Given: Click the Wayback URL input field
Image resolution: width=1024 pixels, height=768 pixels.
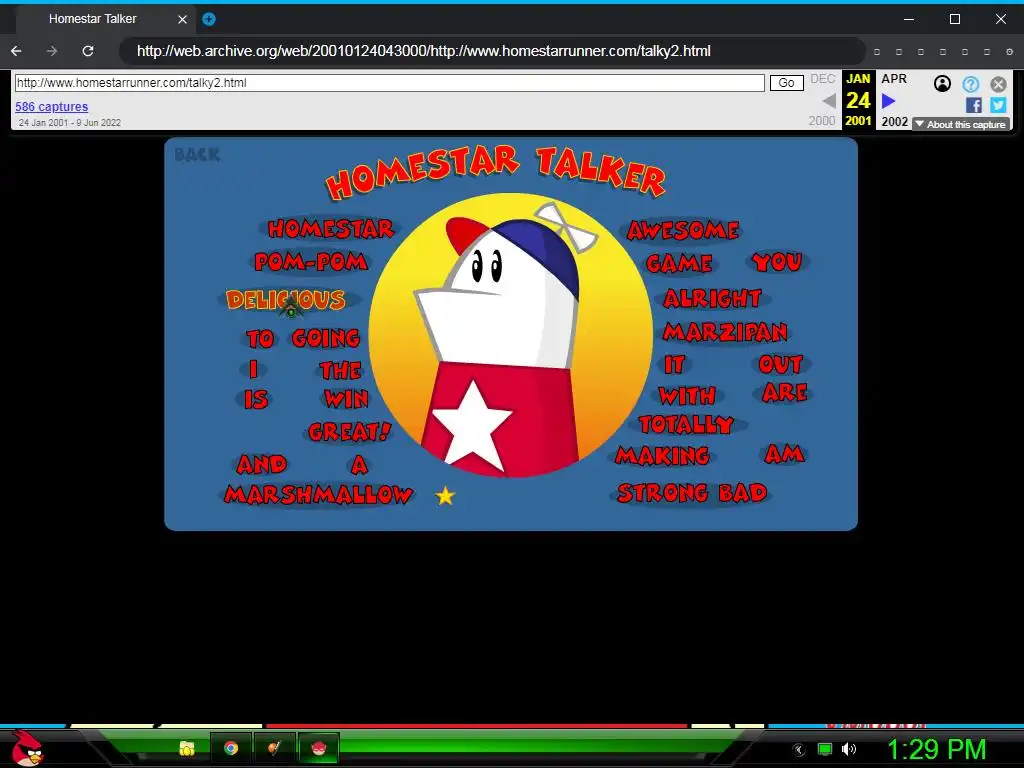Looking at the screenshot, I should [x=389, y=83].
